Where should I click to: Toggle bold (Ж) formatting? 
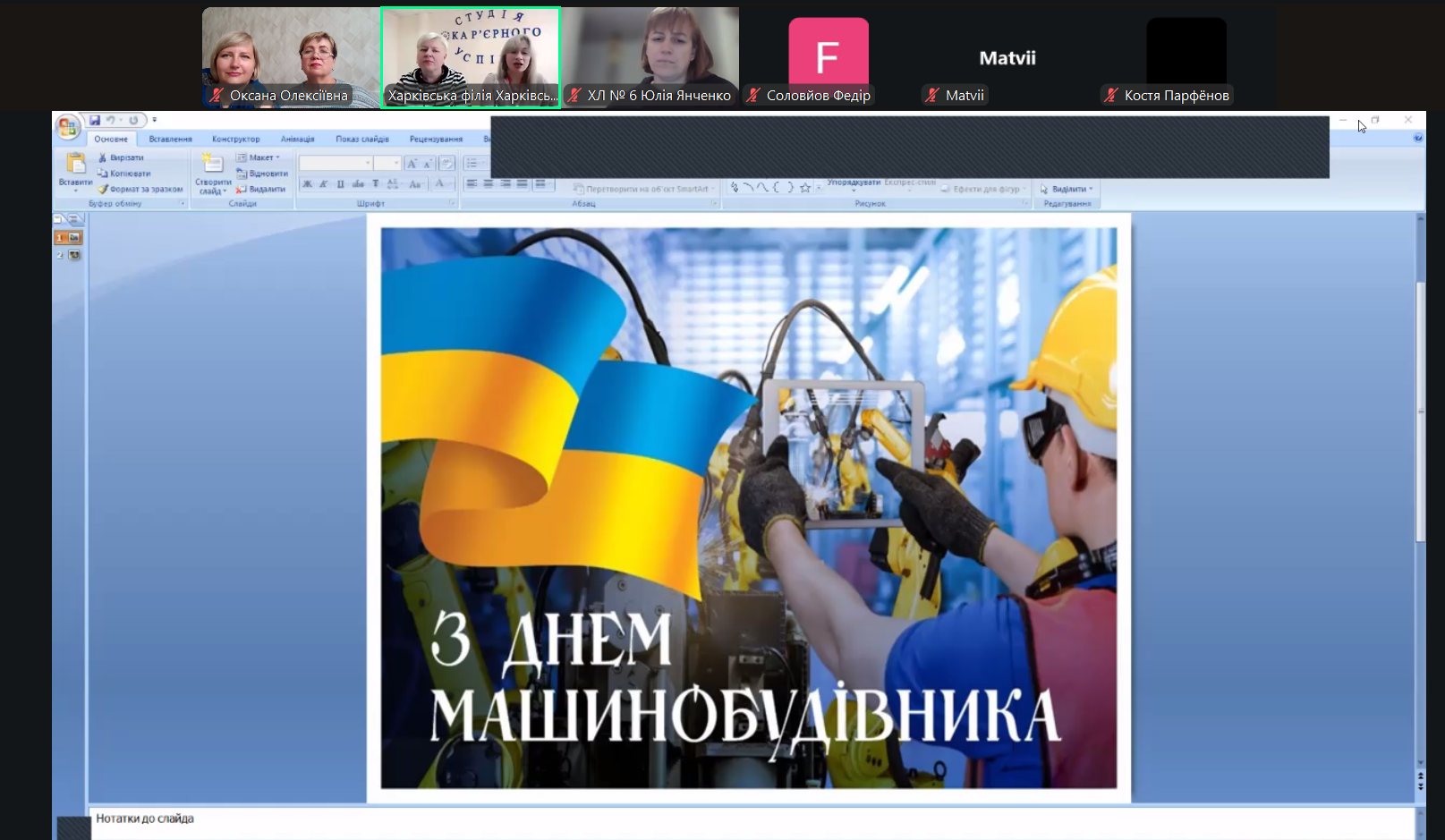(307, 184)
